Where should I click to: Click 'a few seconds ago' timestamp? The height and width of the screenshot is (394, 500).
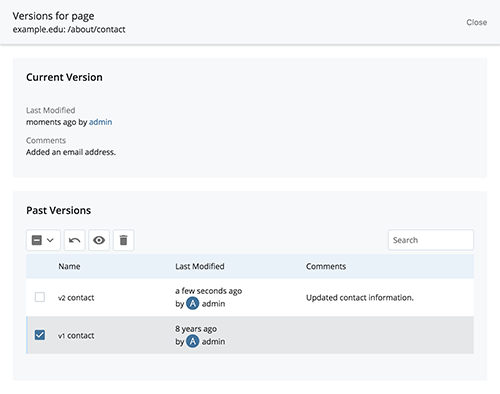209,291
